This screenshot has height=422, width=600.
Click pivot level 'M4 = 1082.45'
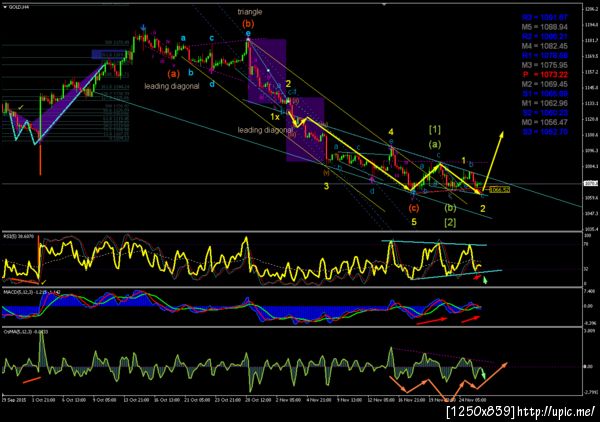[545, 46]
